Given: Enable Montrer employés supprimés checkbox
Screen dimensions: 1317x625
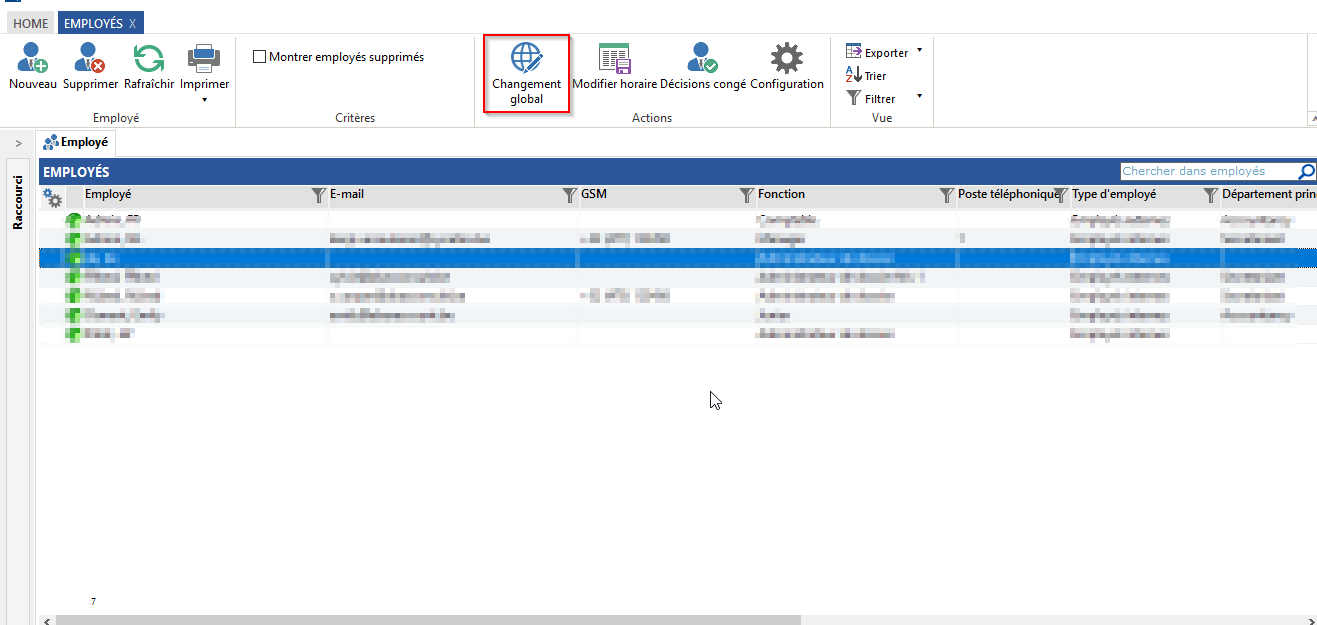Looking at the screenshot, I should [x=260, y=57].
